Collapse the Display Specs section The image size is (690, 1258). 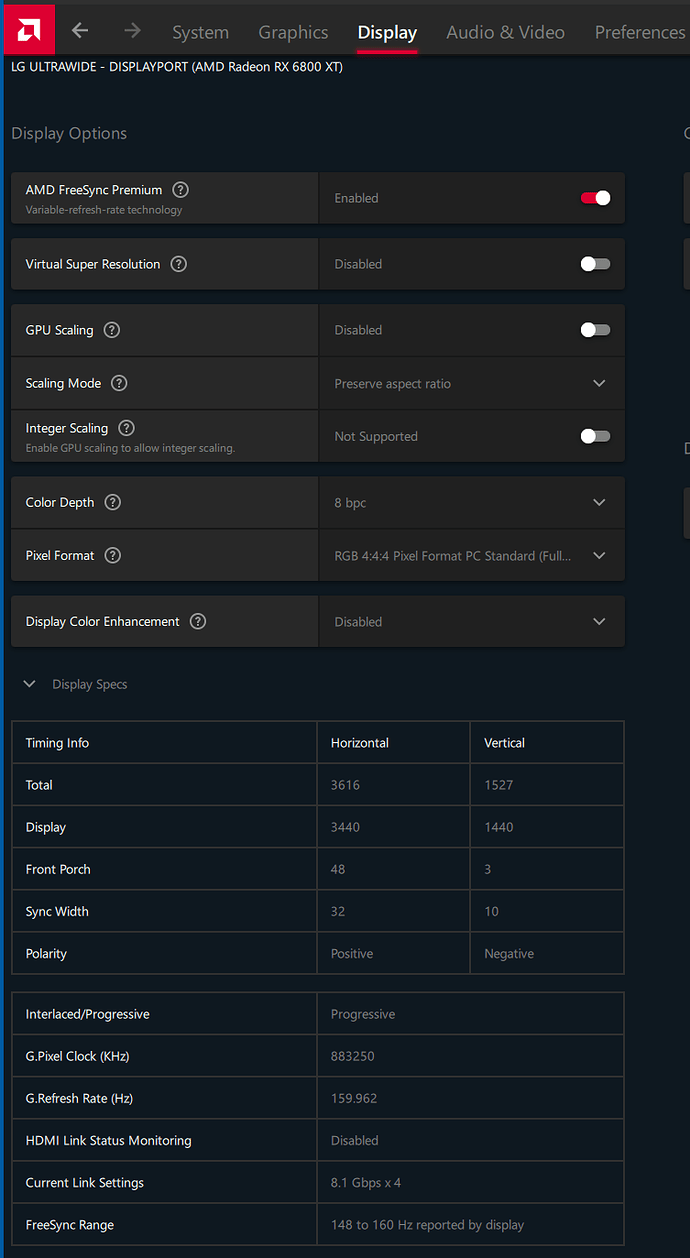point(30,684)
